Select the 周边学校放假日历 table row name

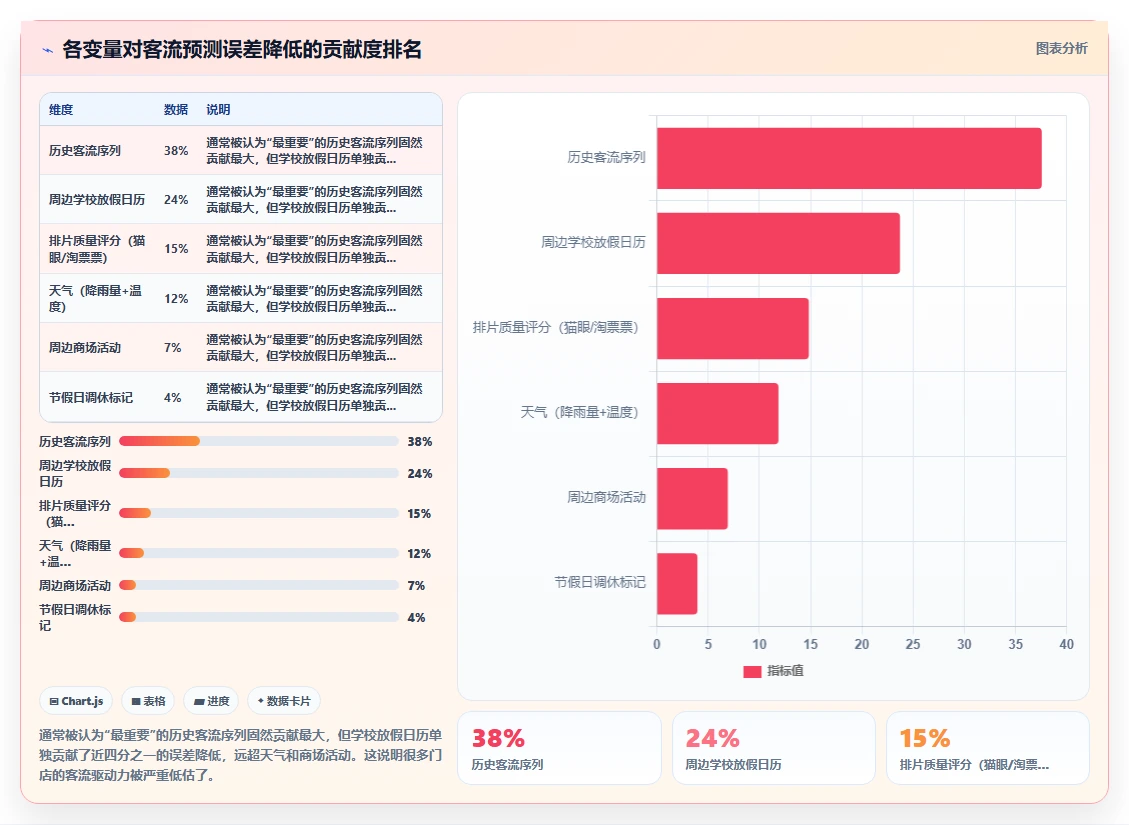97,199
